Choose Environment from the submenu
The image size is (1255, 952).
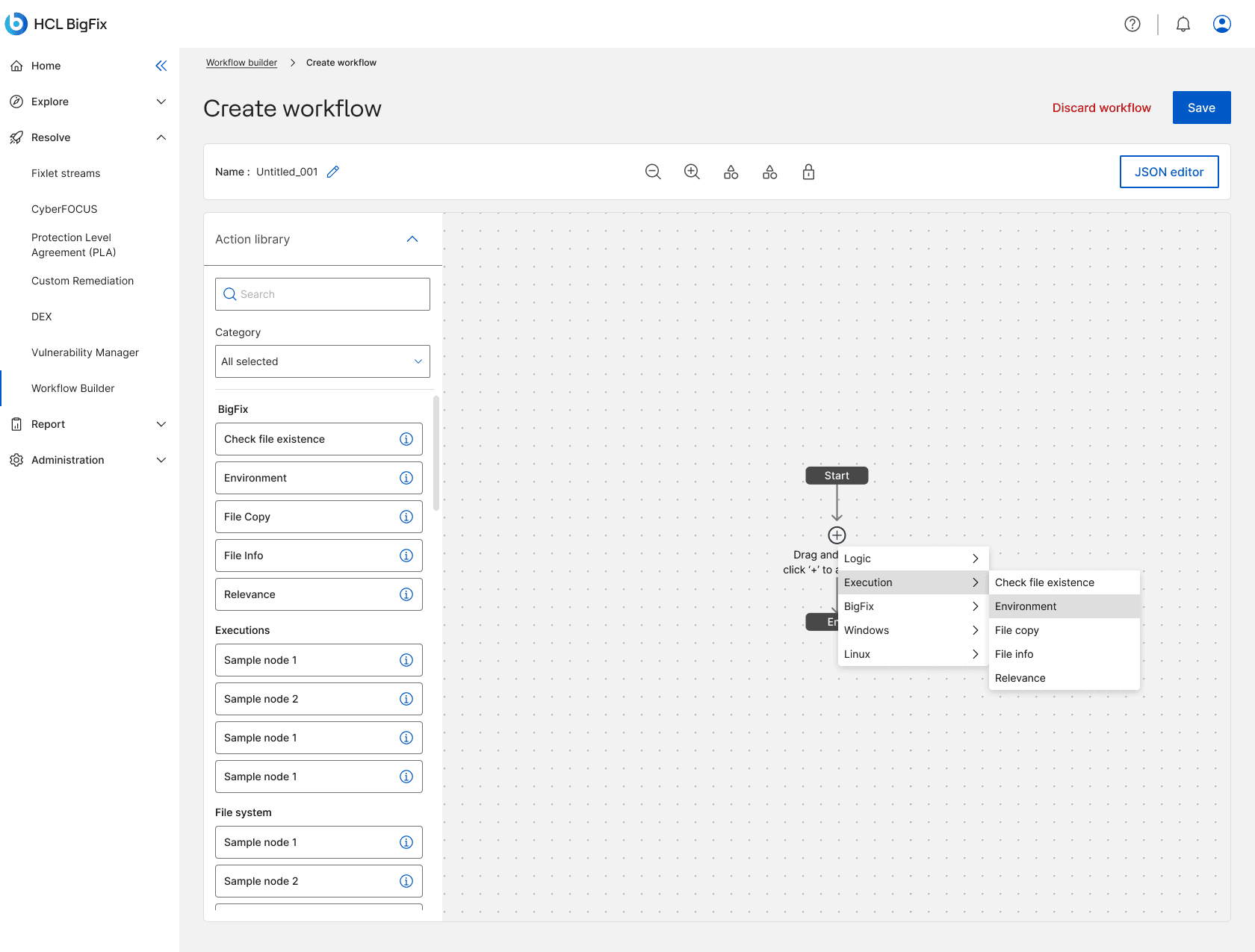[x=1065, y=606]
